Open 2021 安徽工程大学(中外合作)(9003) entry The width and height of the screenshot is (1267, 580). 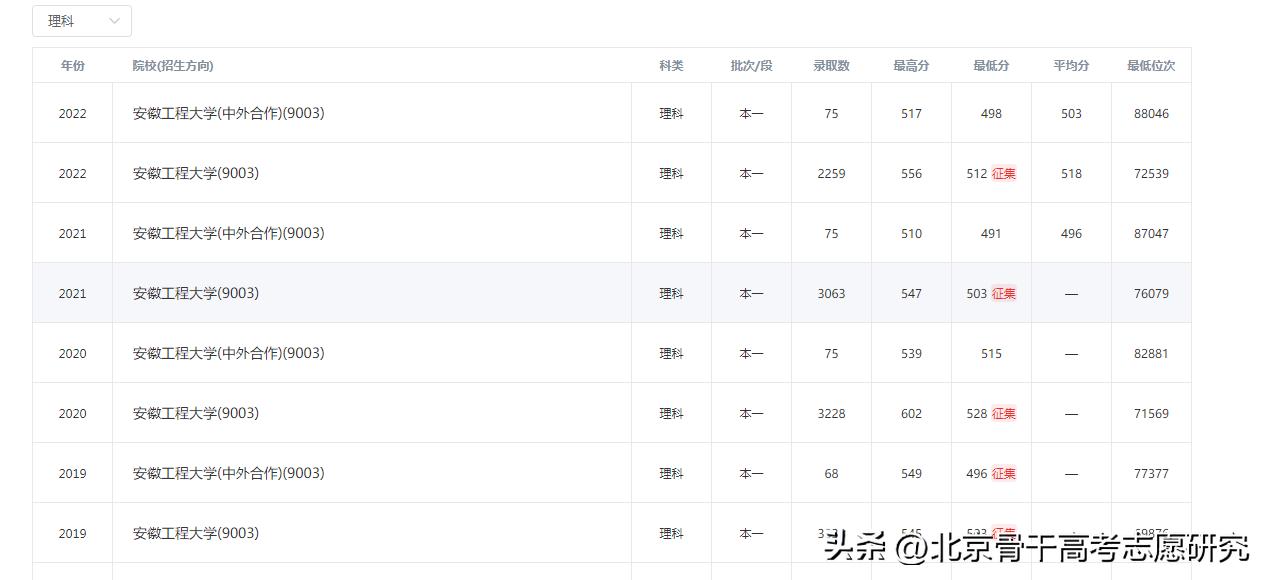[x=228, y=234]
